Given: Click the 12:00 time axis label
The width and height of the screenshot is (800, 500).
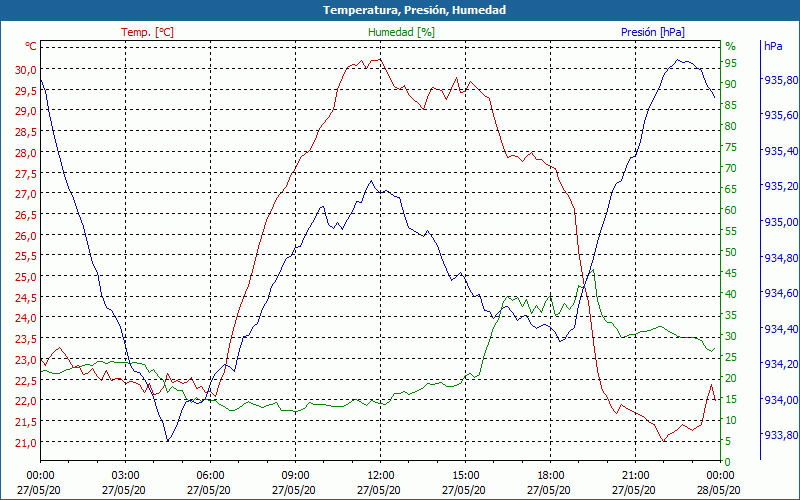Looking at the screenshot, I should point(380,476).
